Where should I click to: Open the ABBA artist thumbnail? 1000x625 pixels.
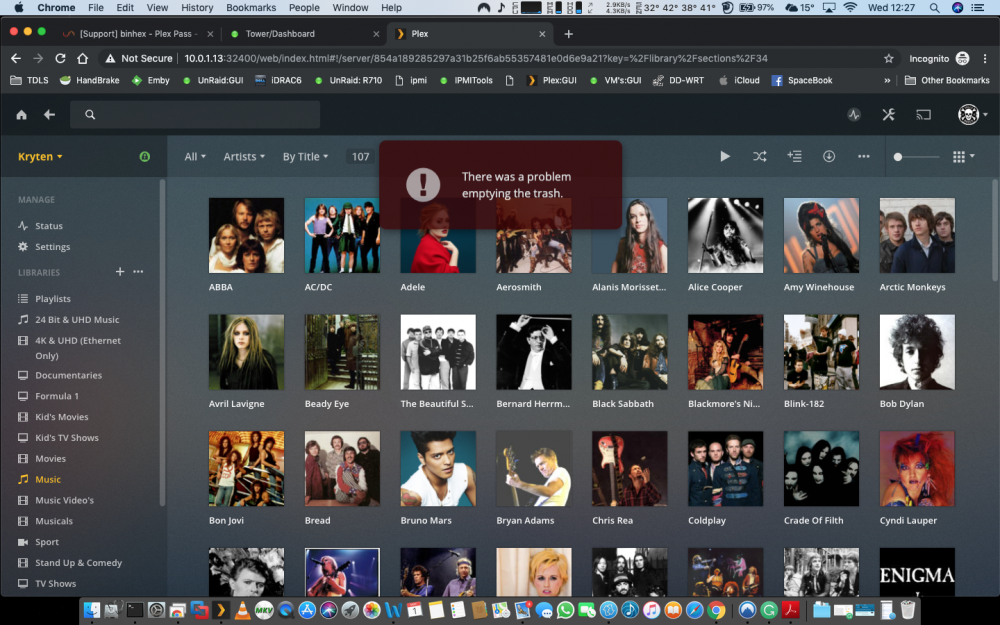pos(246,235)
